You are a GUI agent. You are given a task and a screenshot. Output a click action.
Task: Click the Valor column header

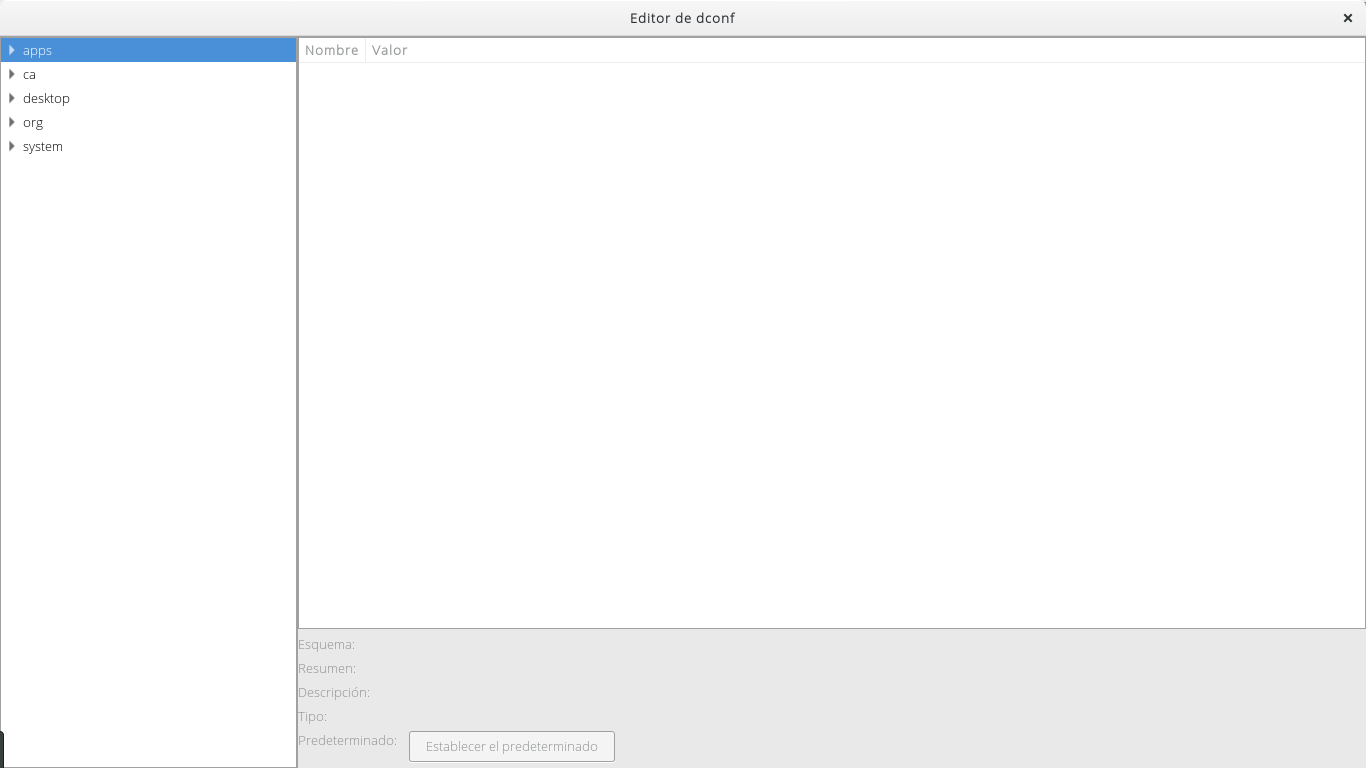click(390, 50)
